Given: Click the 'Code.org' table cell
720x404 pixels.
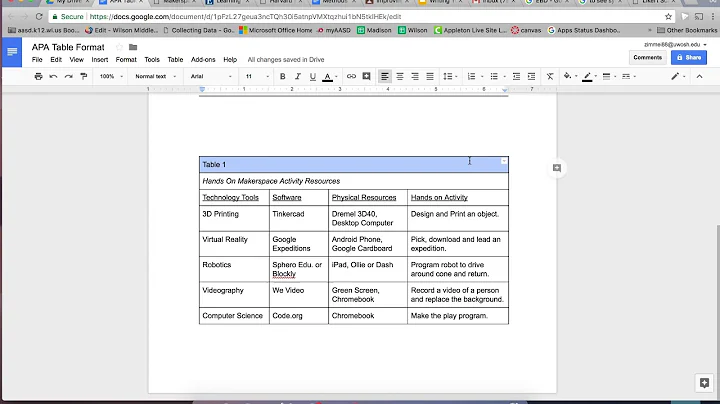Looking at the screenshot, I should point(298,315).
